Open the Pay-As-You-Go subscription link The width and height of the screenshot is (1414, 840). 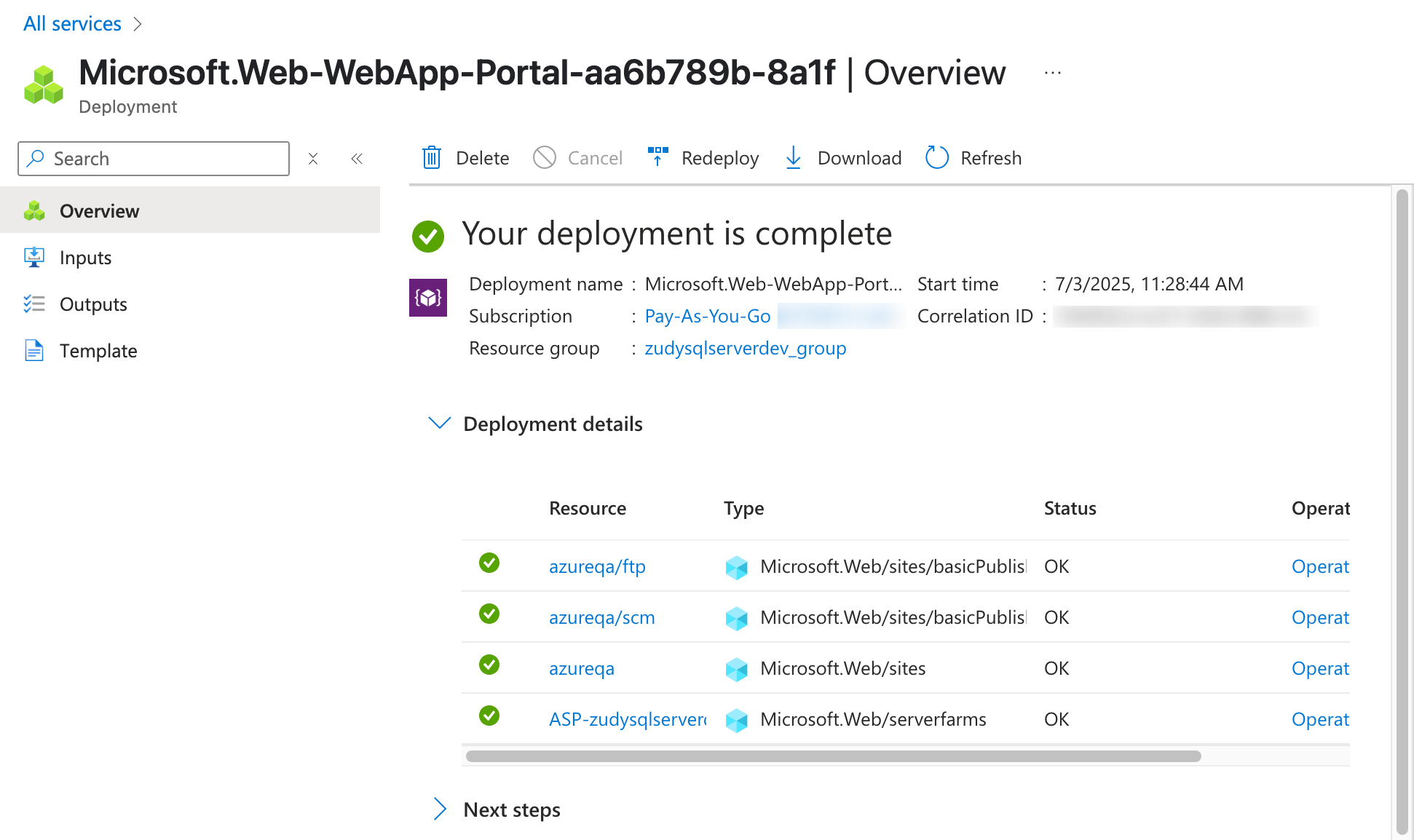tap(707, 316)
